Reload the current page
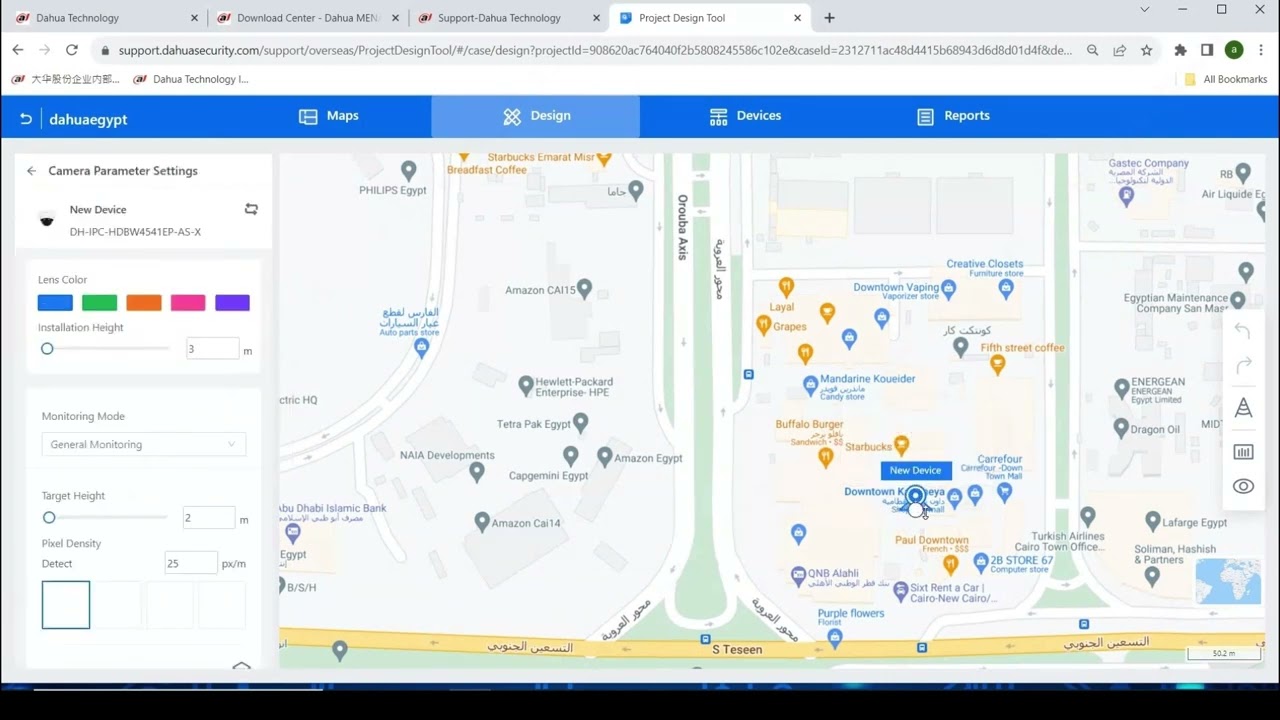 (72, 50)
